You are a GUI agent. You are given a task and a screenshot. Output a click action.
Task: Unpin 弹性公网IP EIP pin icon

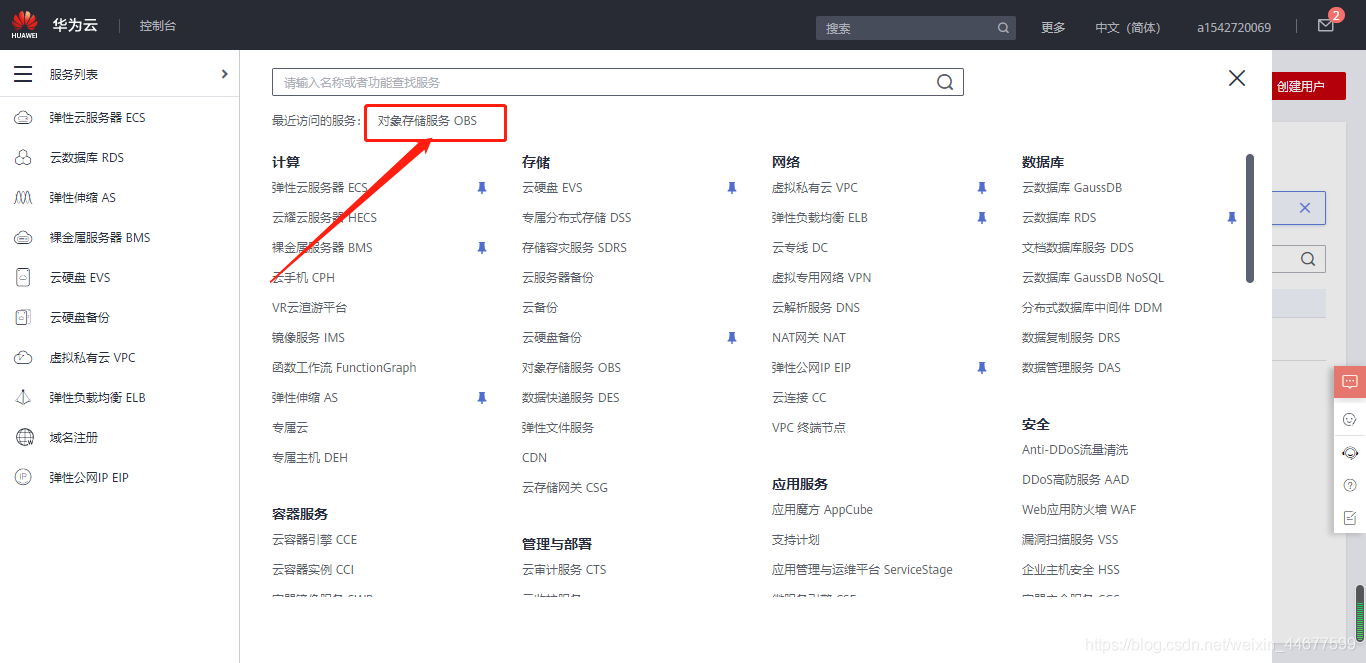point(981,367)
